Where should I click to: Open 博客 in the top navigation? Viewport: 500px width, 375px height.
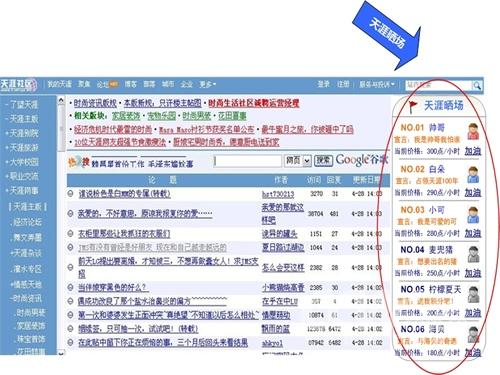(131, 85)
